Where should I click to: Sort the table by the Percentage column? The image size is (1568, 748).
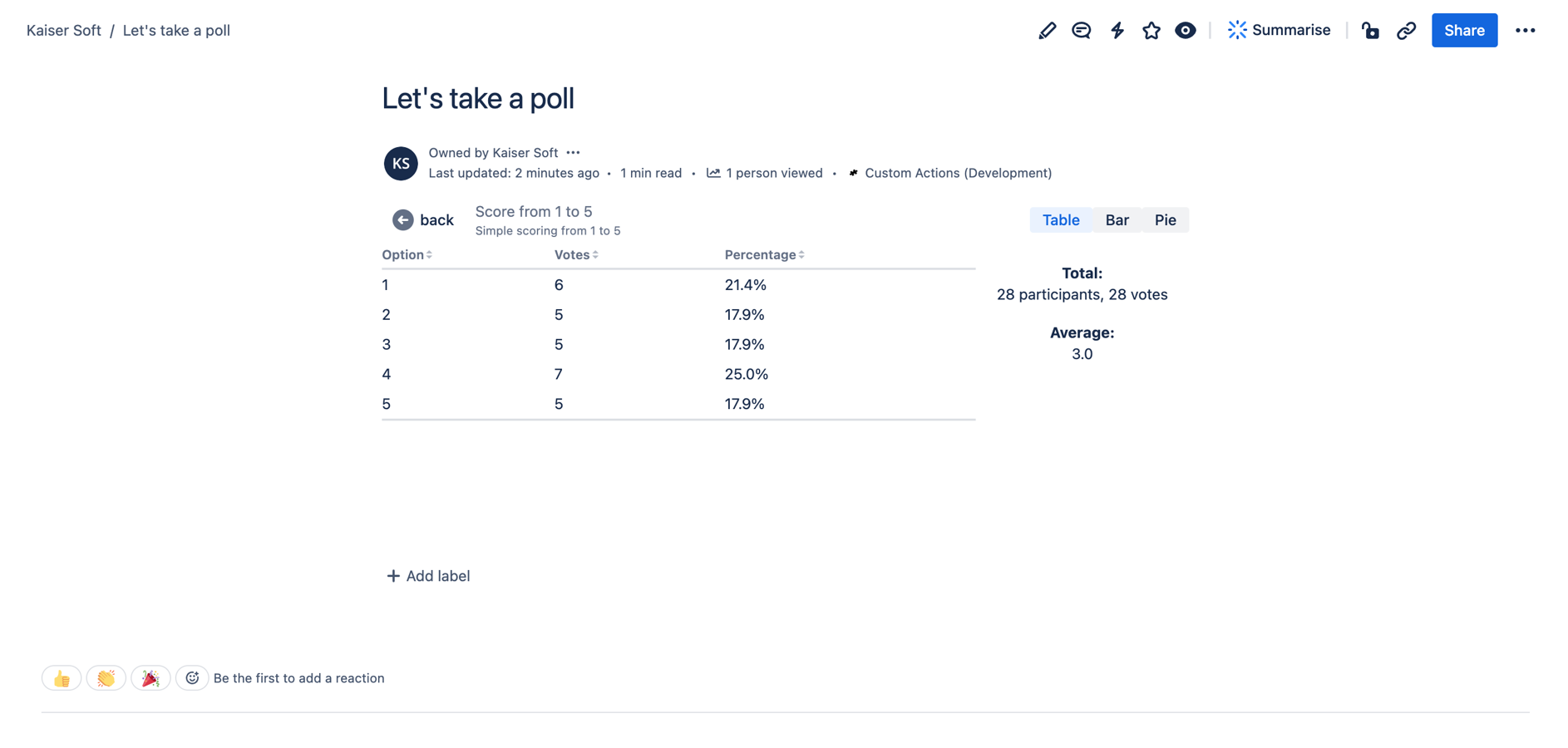pos(764,255)
